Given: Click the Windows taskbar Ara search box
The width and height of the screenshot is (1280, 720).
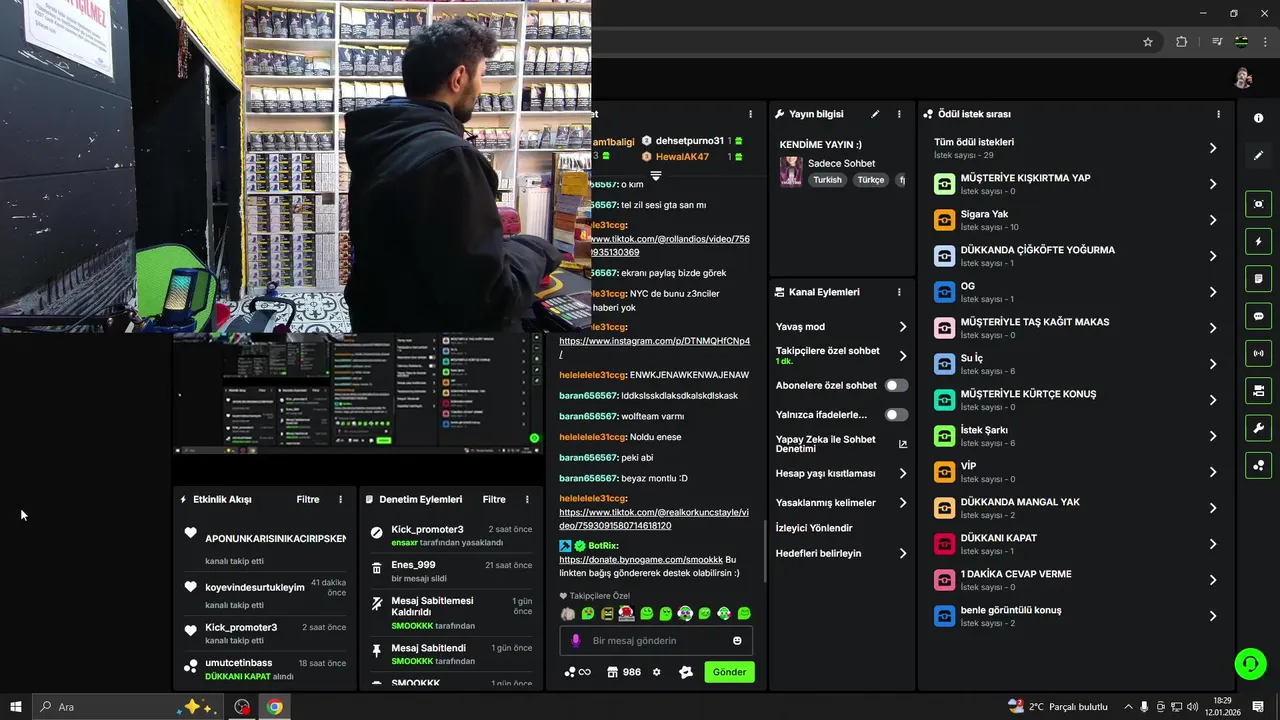Looking at the screenshot, I should (127, 707).
